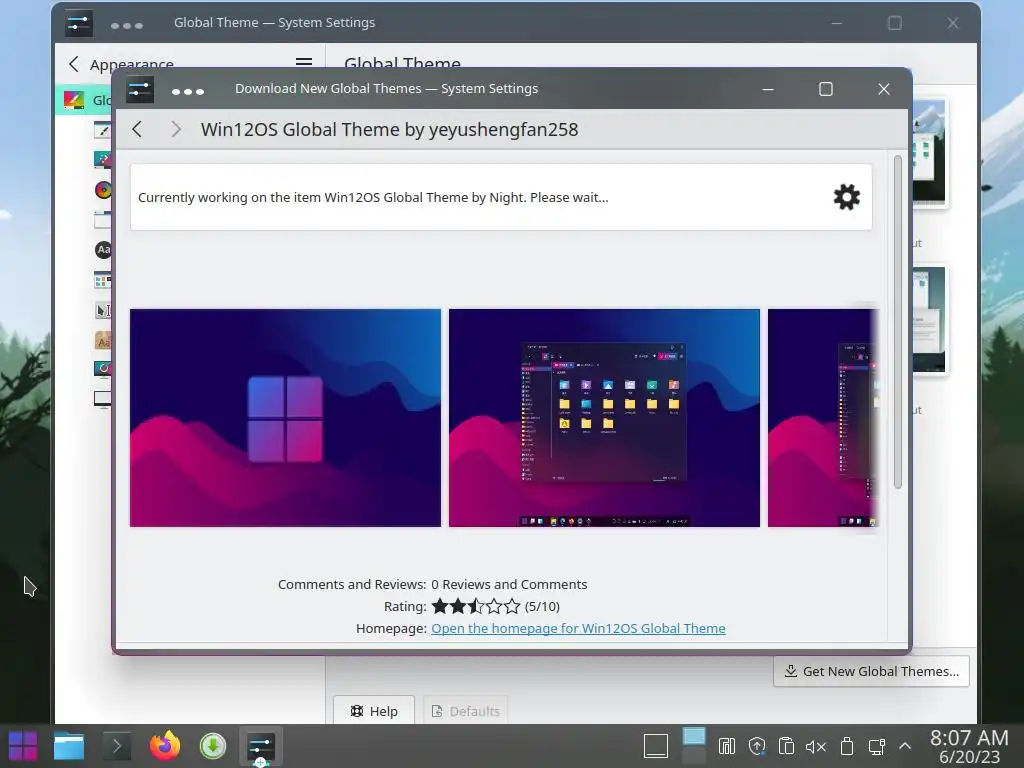Screen dimensions: 1024x768
Task: Open the application launcher in the taskbar
Action: 23,746
